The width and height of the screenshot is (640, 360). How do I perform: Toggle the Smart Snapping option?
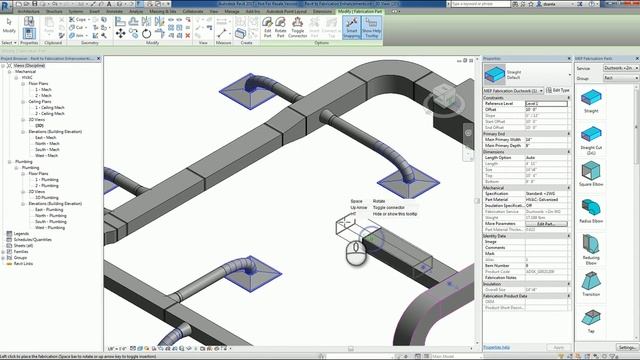tap(352, 27)
